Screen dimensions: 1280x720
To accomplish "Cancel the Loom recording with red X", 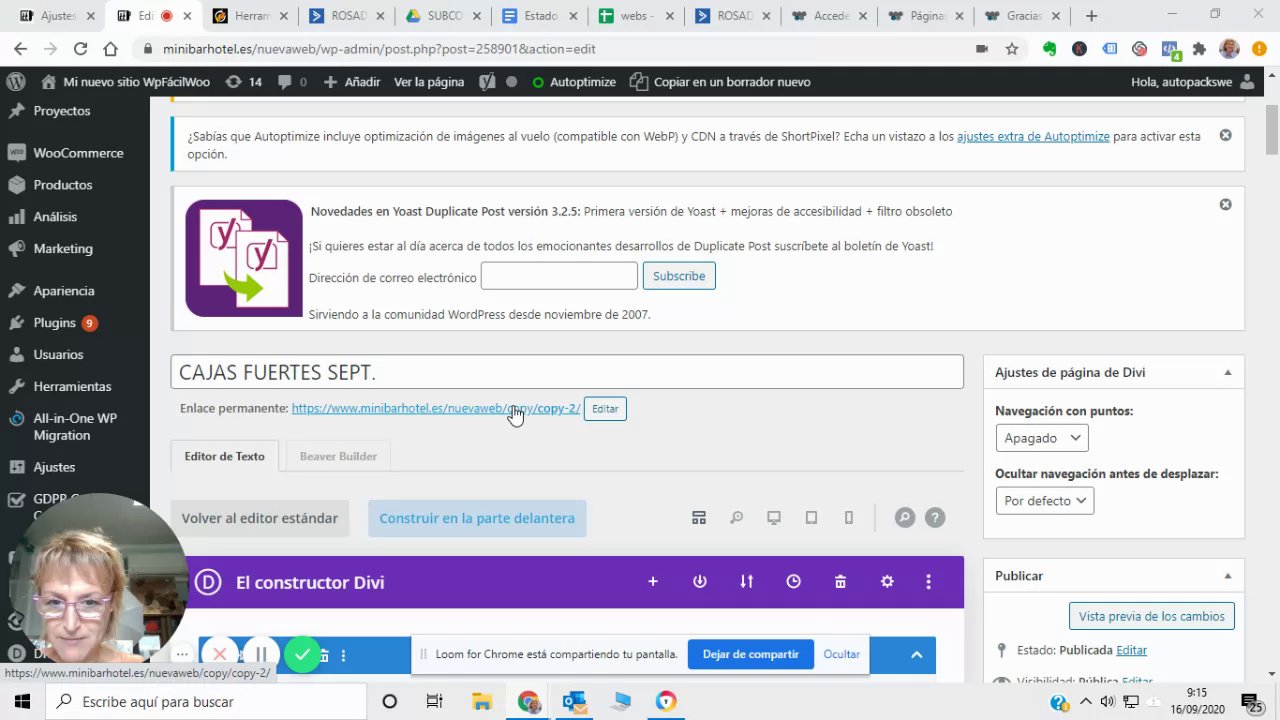I will point(219,654).
